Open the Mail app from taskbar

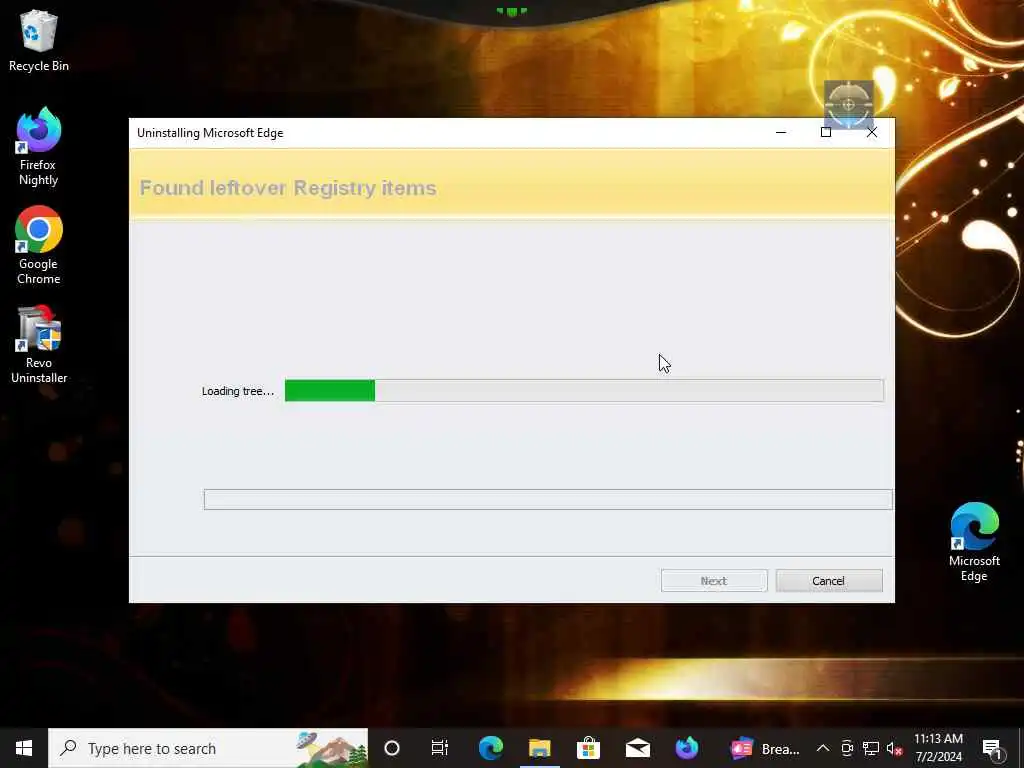pos(637,748)
